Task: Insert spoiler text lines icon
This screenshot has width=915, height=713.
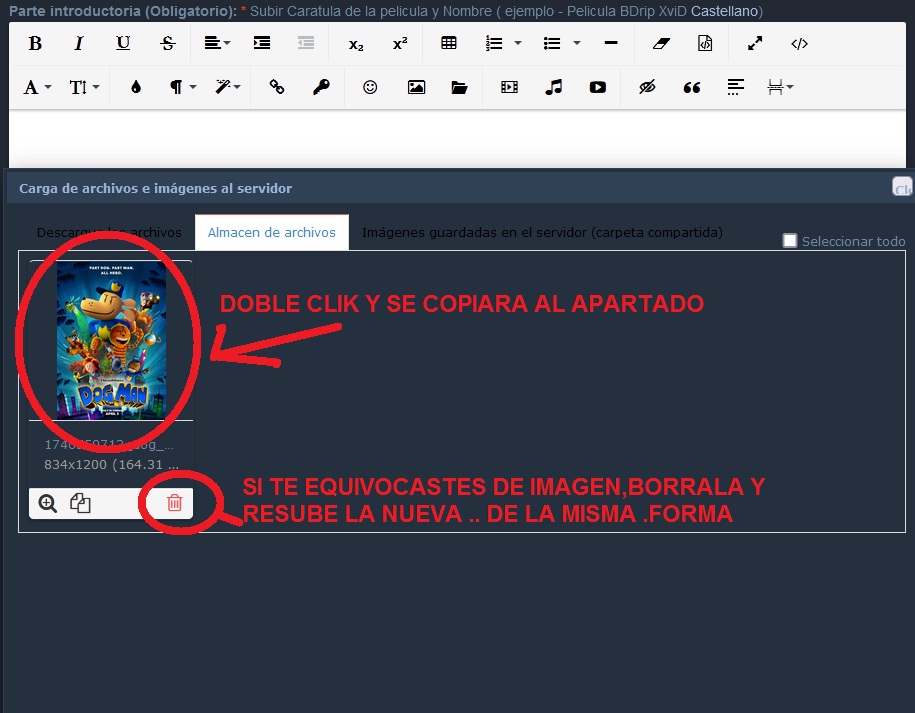Action: click(x=735, y=88)
